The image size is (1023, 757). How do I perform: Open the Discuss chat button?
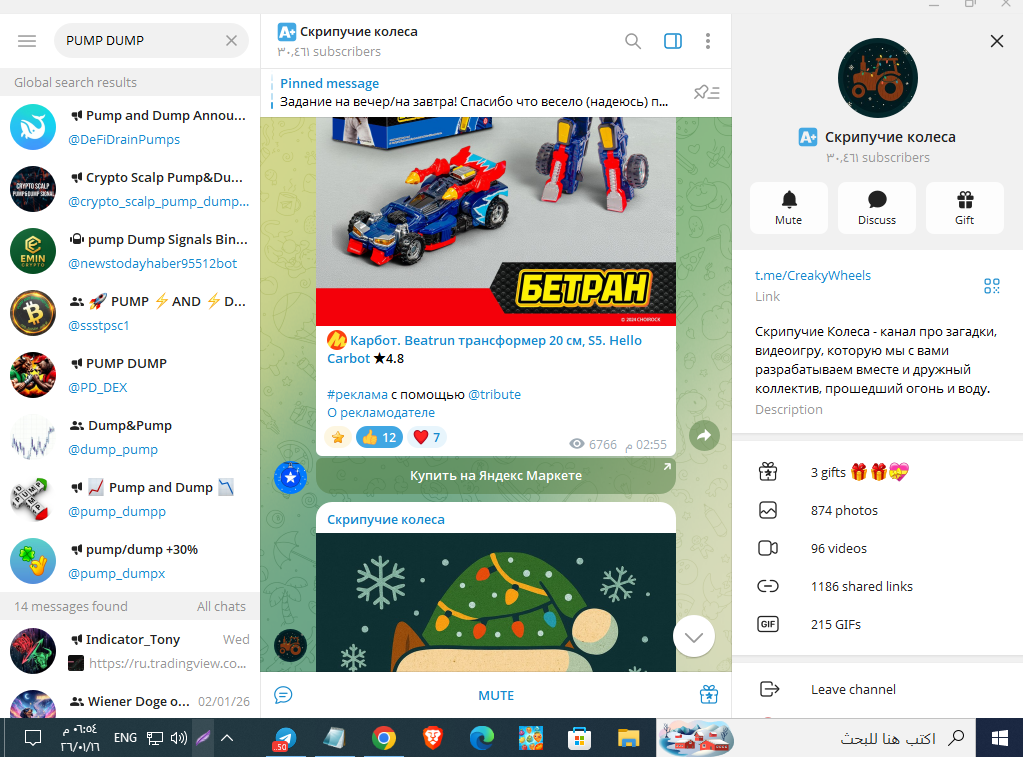(x=877, y=208)
